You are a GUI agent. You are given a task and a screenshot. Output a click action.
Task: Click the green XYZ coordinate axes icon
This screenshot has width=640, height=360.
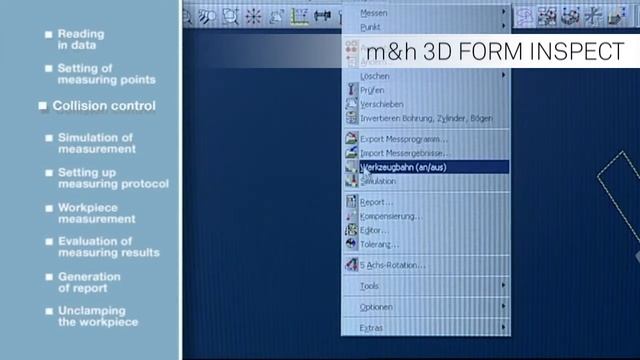299,16
